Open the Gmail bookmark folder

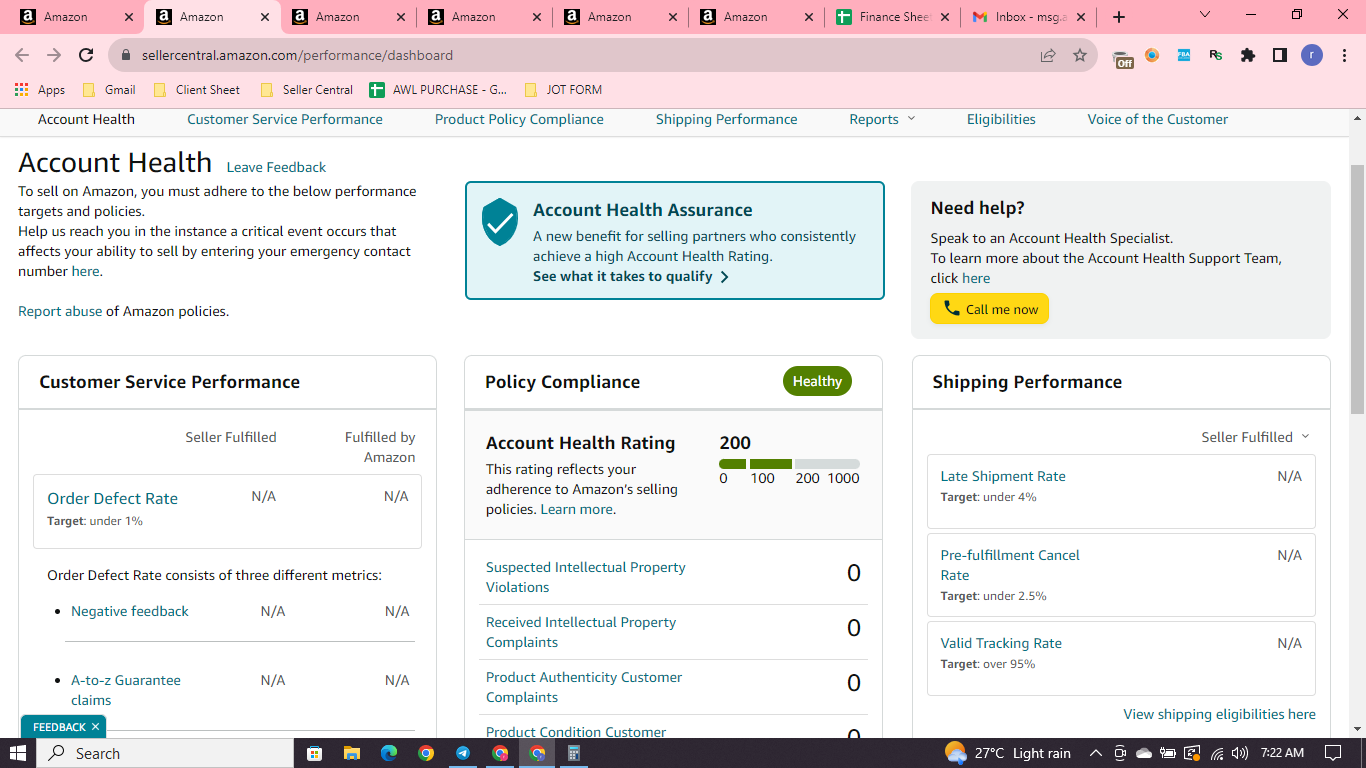point(109,90)
